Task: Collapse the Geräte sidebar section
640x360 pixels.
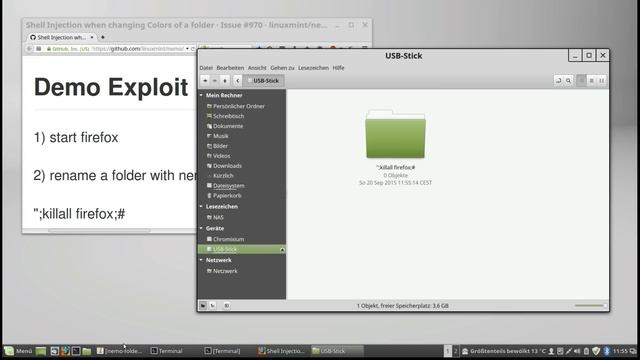Action: tap(201, 228)
